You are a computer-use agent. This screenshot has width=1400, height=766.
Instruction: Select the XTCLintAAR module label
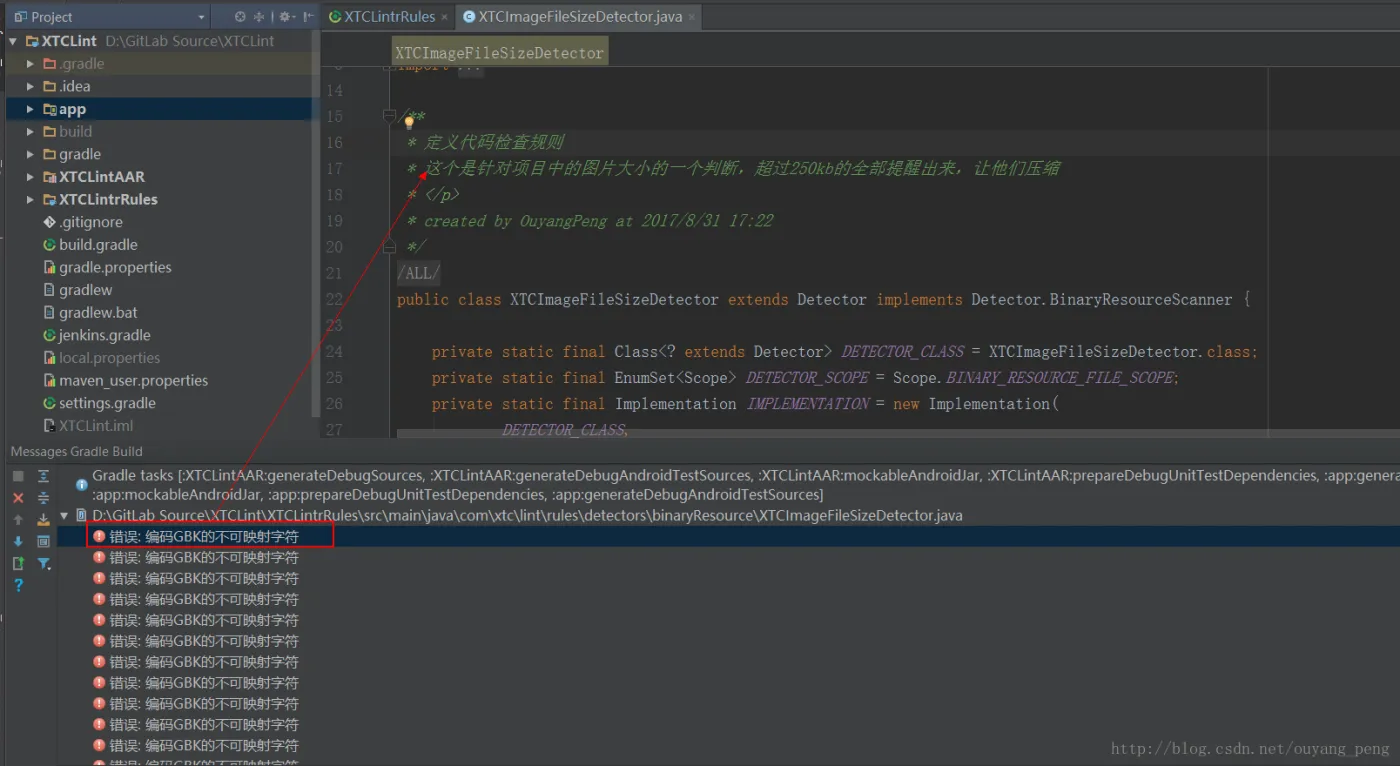(102, 177)
